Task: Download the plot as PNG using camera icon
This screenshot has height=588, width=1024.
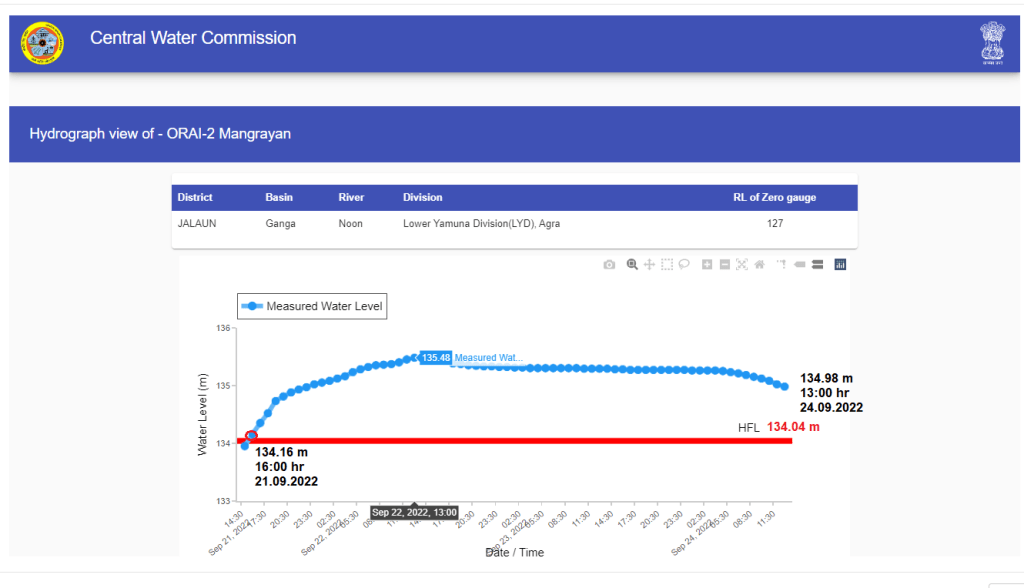Action: point(609,265)
